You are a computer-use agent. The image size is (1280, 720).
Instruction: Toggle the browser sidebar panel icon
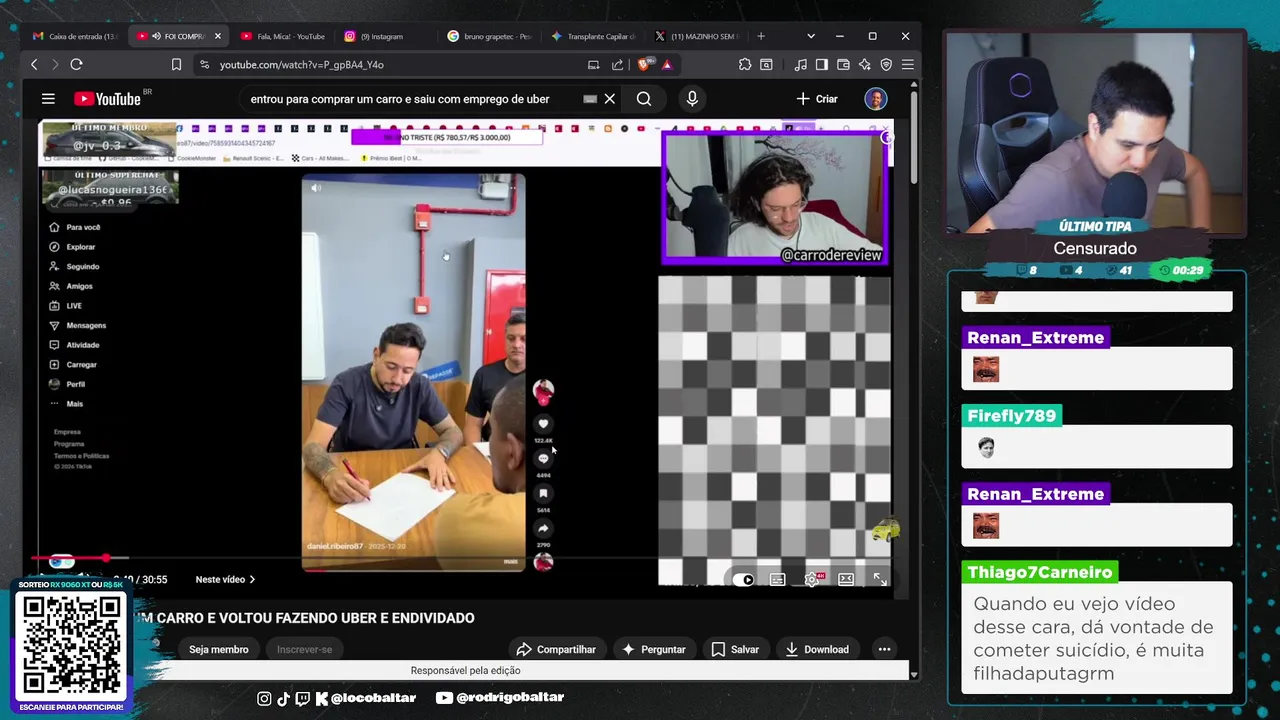pos(821,64)
